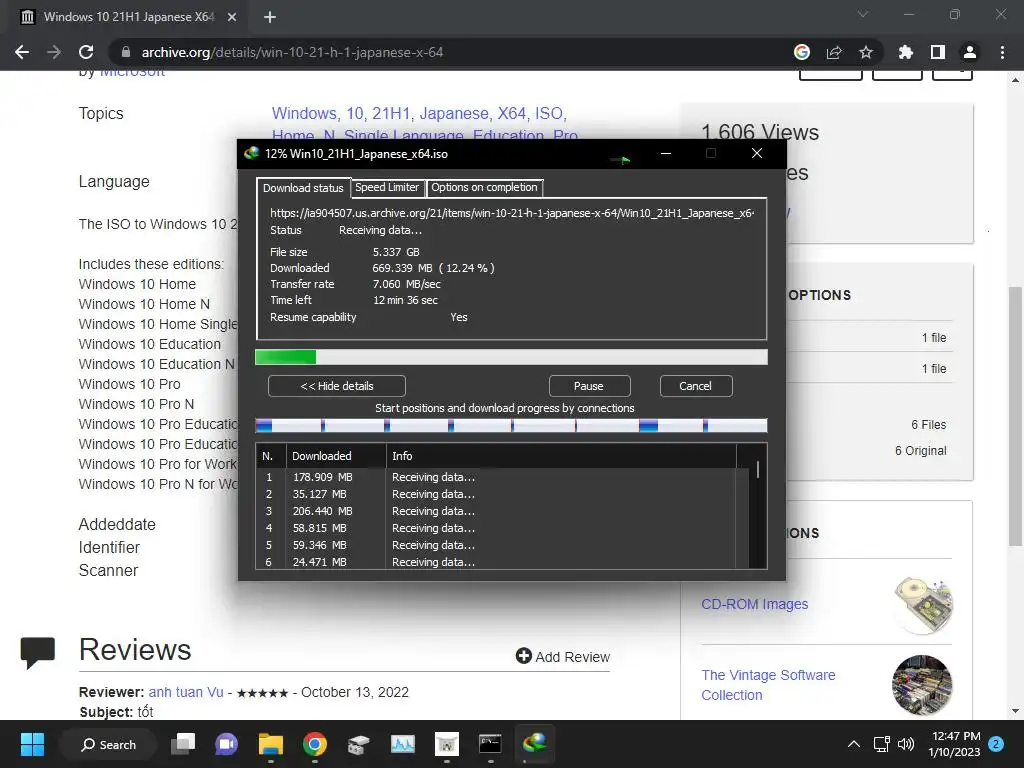Click the X64 topic link
Image resolution: width=1024 pixels, height=768 pixels.
pos(512,114)
